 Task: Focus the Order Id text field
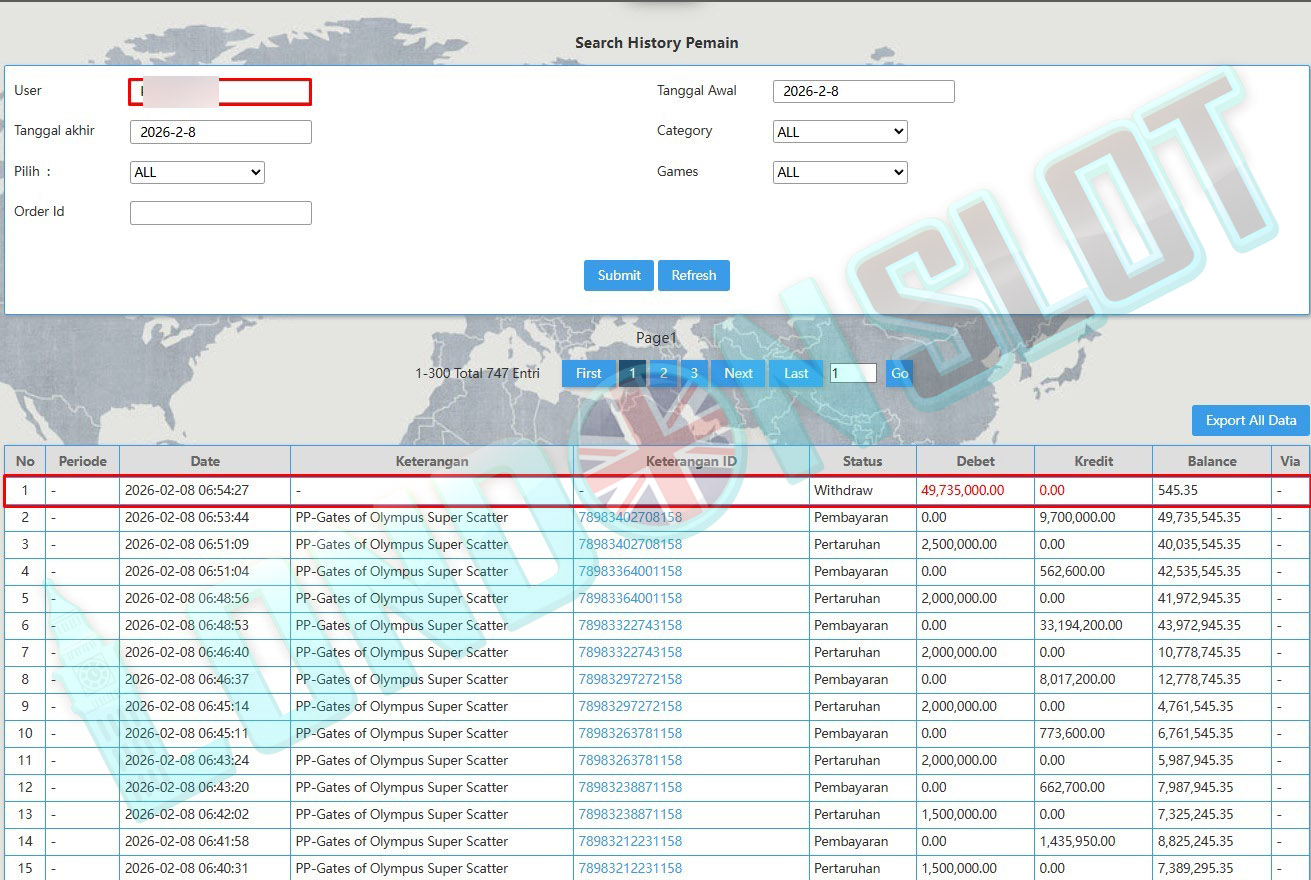pos(220,213)
